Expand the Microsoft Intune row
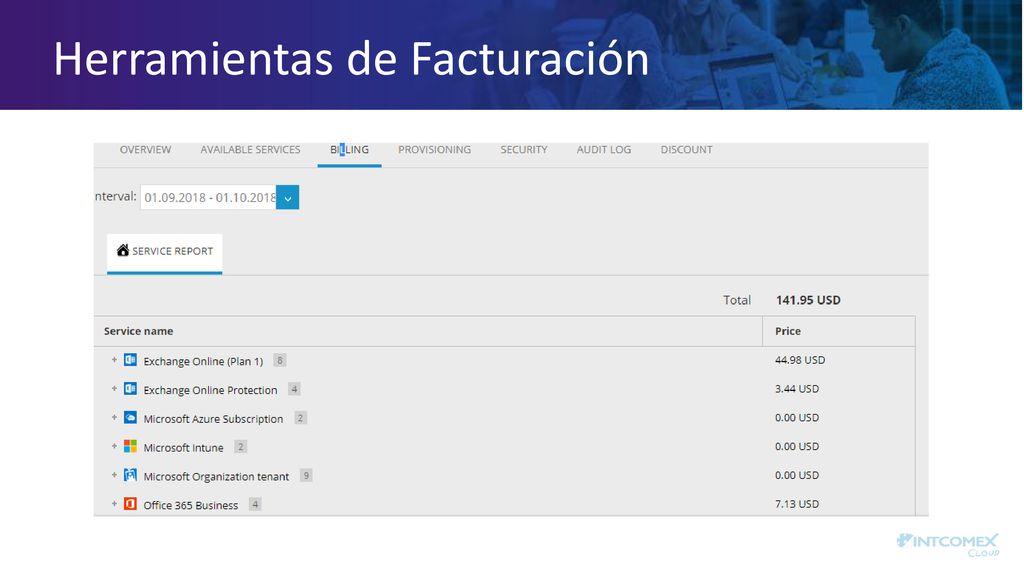Image resolution: width=1024 pixels, height=576 pixels. pos(114,446)
